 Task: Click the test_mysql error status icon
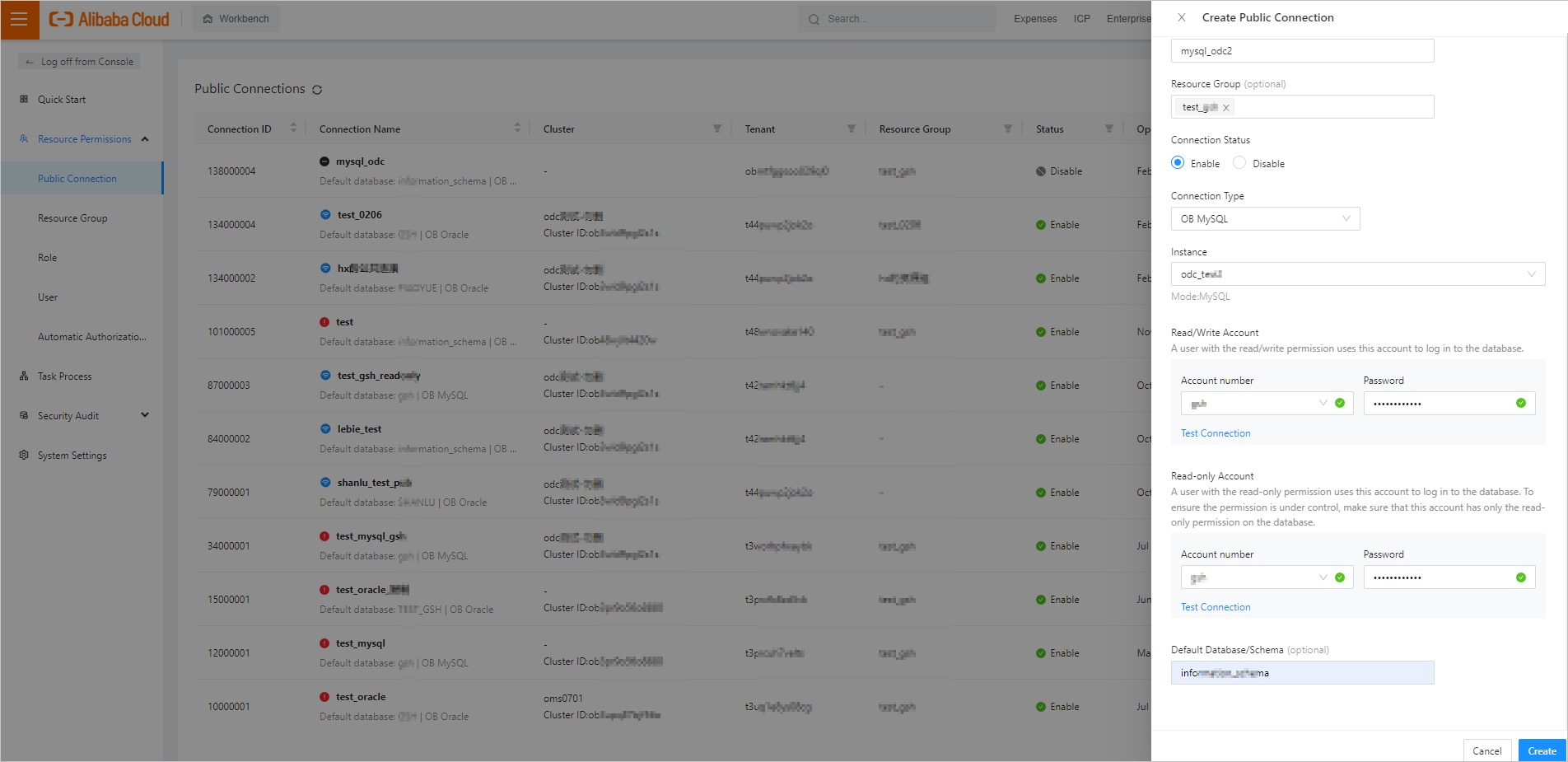[x=324, y=643]
